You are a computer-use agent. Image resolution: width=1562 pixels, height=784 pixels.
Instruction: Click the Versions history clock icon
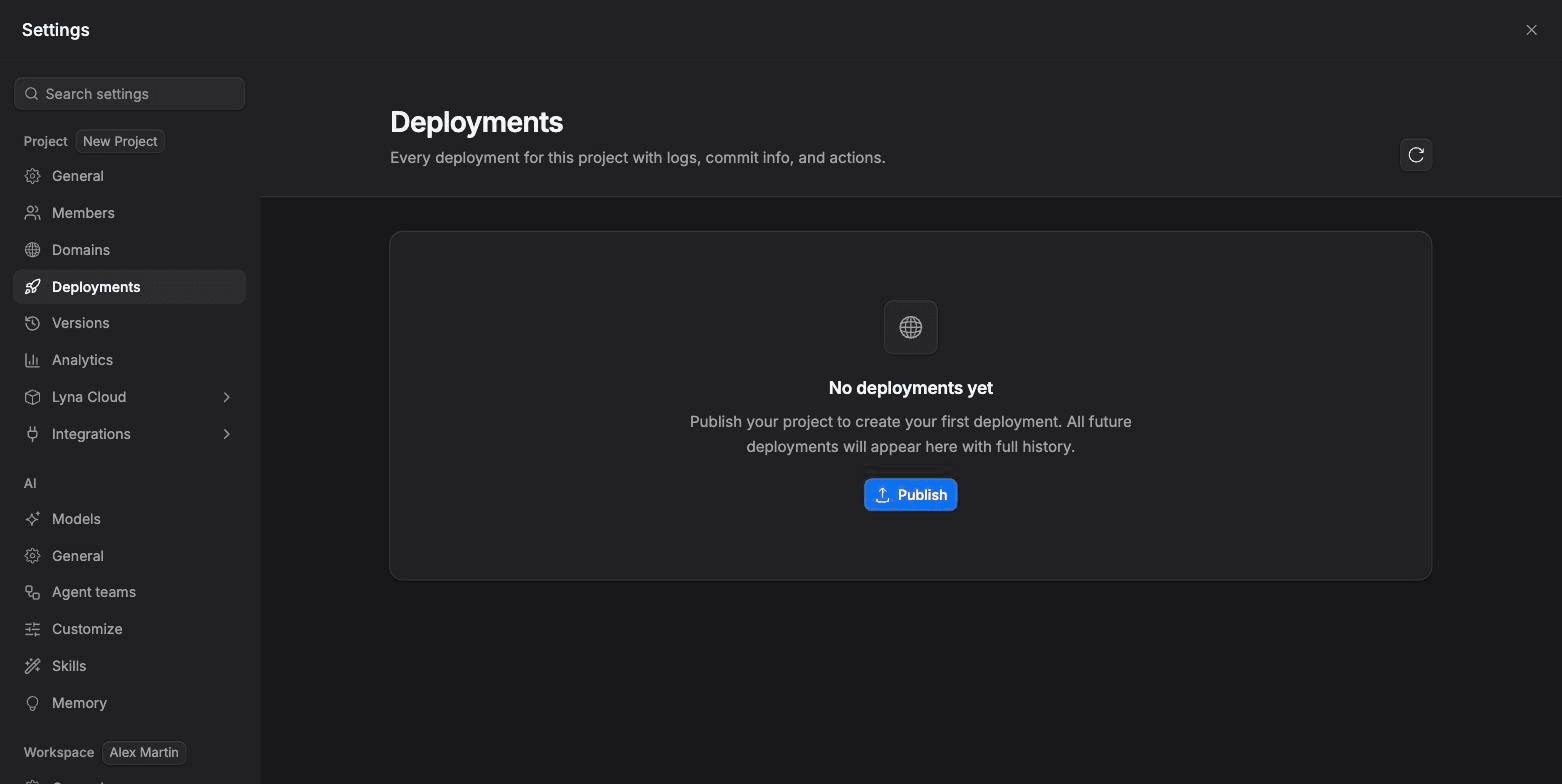tap(33, 323)
